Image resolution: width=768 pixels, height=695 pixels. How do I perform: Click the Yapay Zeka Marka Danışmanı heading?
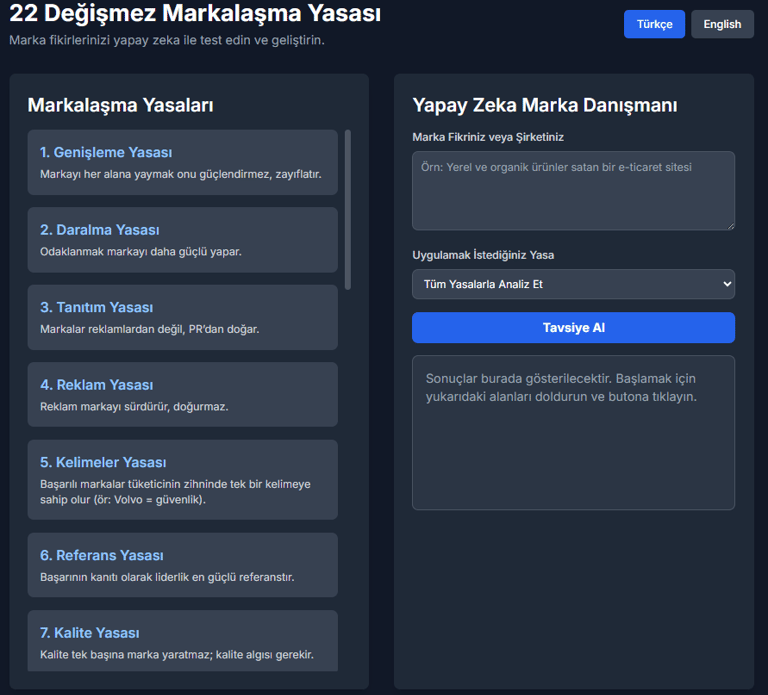point(545,105)
